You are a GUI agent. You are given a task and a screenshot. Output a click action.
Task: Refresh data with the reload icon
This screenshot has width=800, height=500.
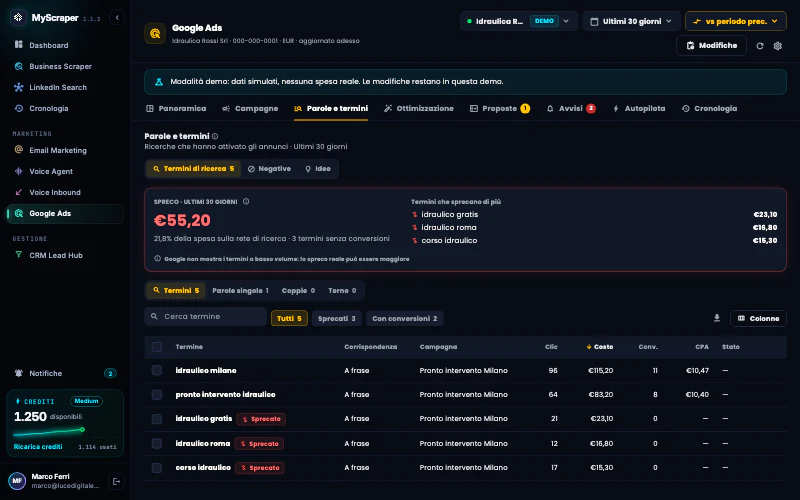point(760,46)
